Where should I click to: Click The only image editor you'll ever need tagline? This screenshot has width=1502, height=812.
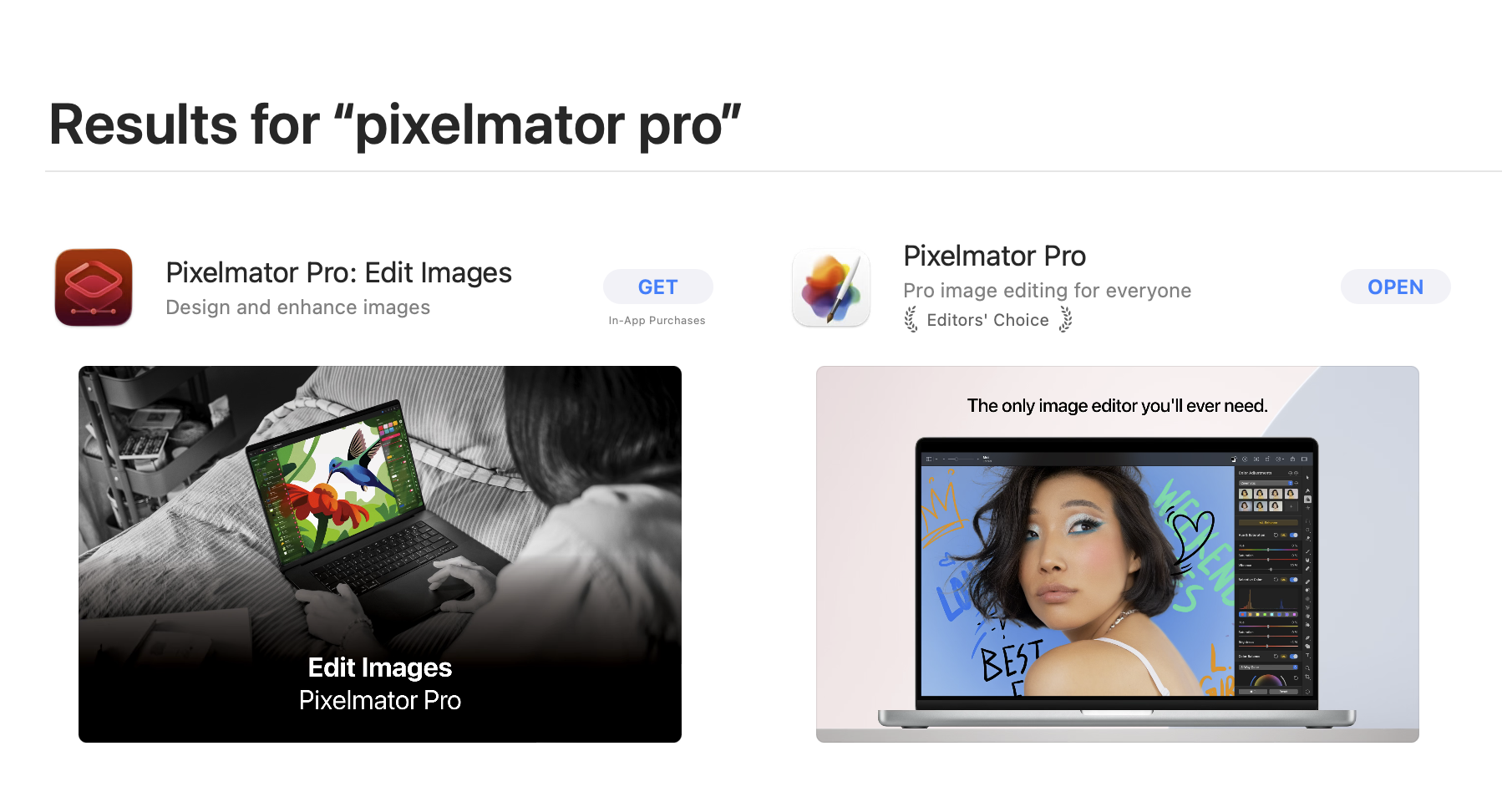pyautogui.click(x=1118, y=406)
